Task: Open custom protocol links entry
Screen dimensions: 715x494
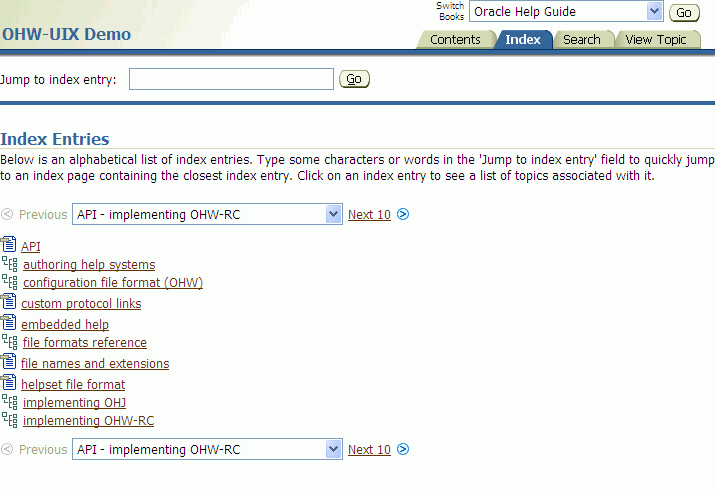Action: (x=81, y=304)
